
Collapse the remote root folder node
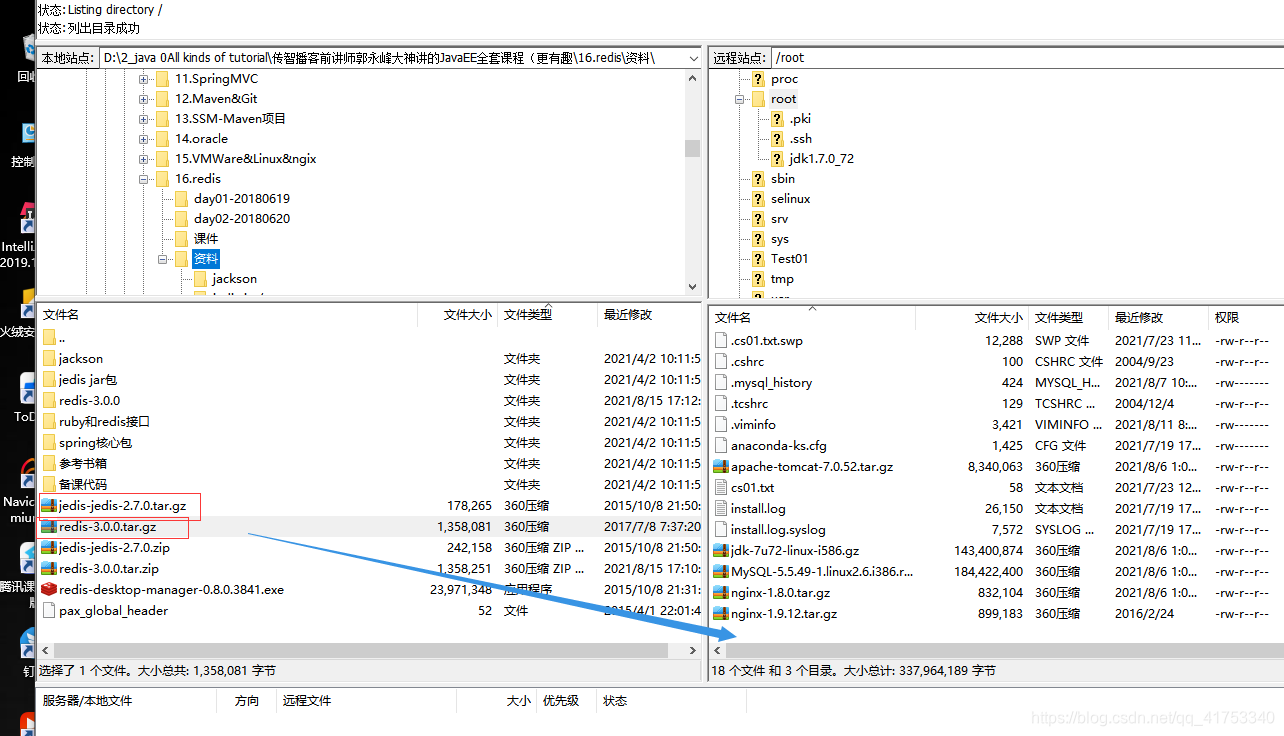740,99
